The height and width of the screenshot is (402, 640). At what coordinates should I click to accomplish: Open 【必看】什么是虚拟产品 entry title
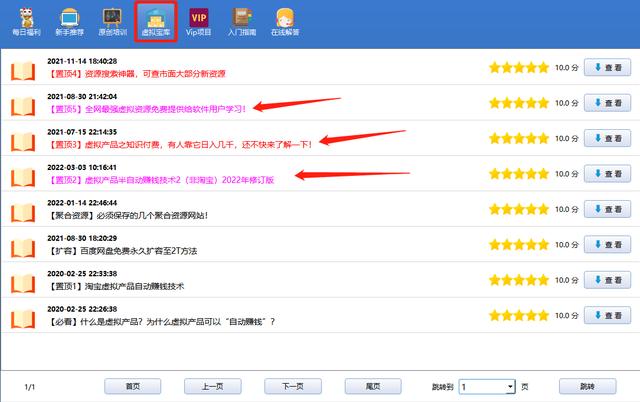[162, 322]
